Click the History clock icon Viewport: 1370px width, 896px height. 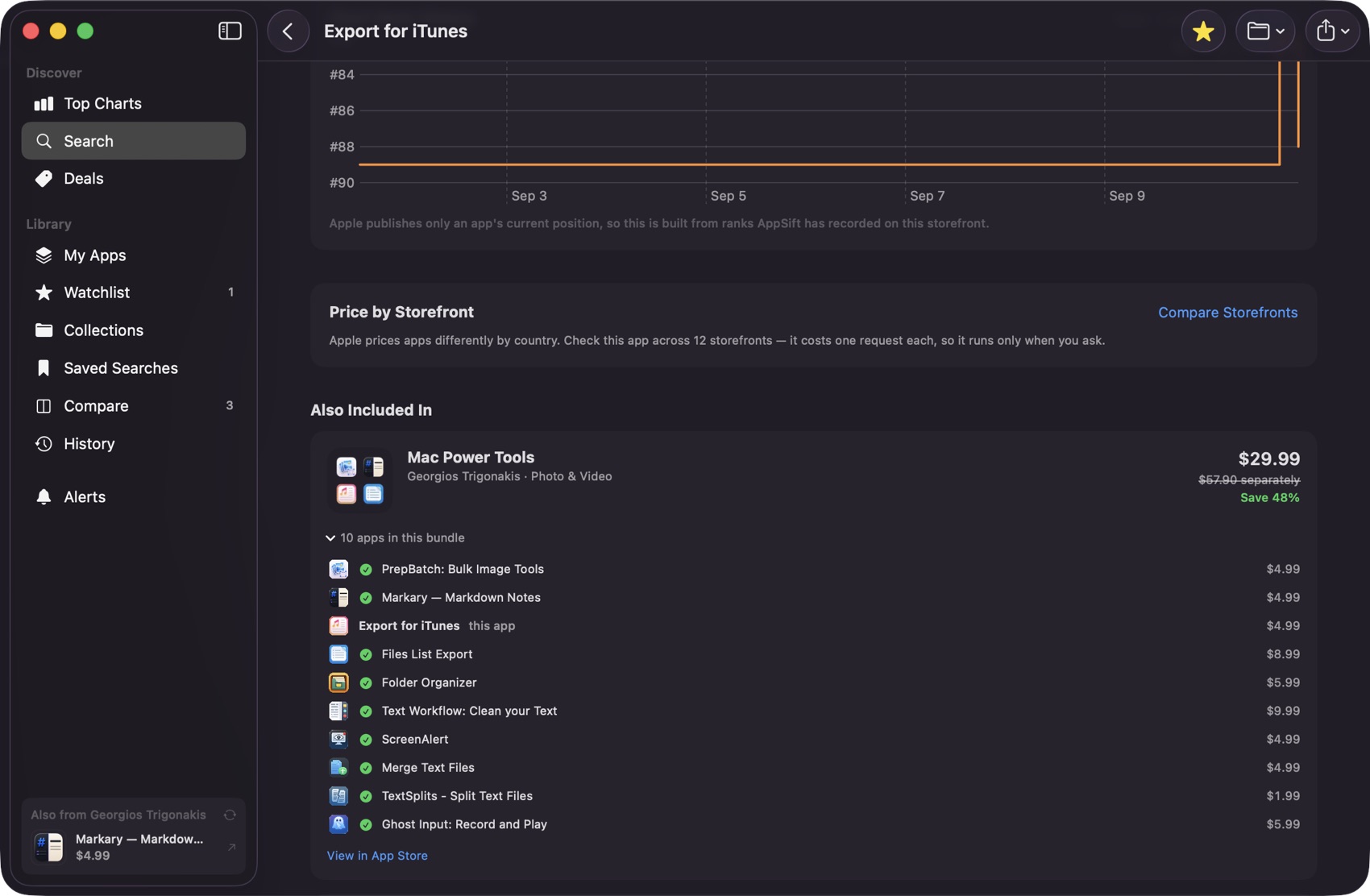pyautogui.click(x=44, y=444)
